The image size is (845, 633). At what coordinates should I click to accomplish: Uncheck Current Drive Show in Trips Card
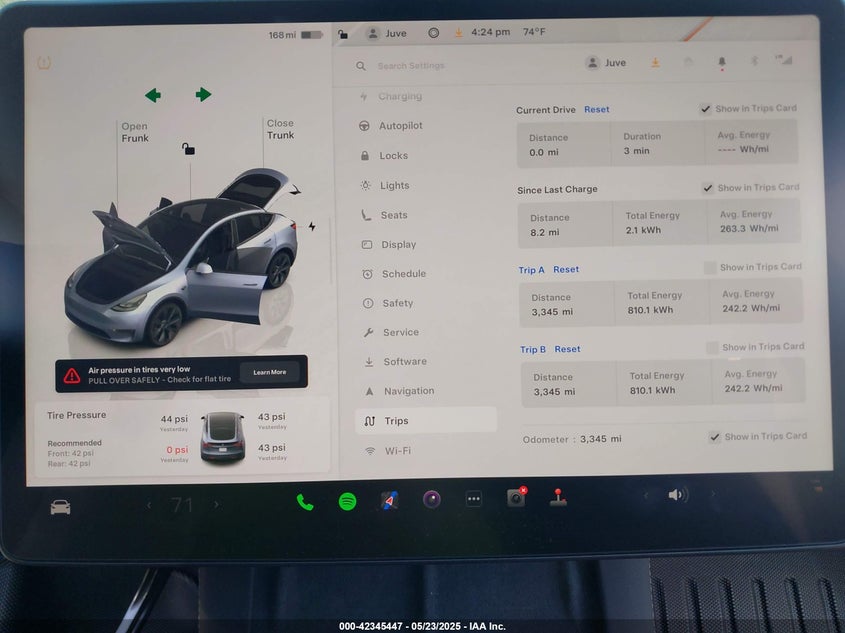tap(707, 109)
